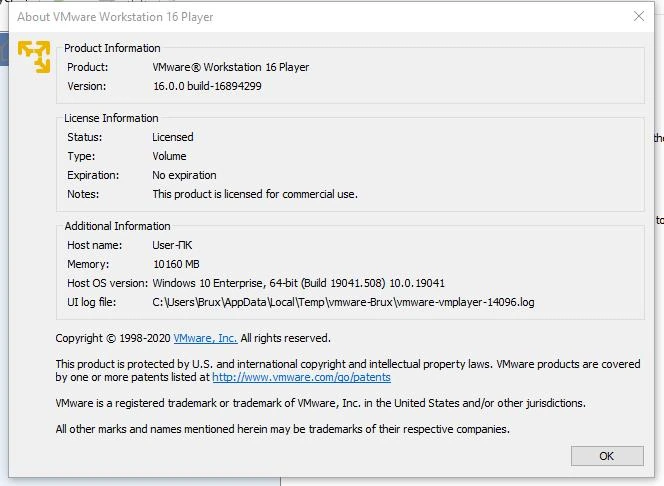Click the UI log file path
This screenshot has width=664, height=486.
point(343,302)
